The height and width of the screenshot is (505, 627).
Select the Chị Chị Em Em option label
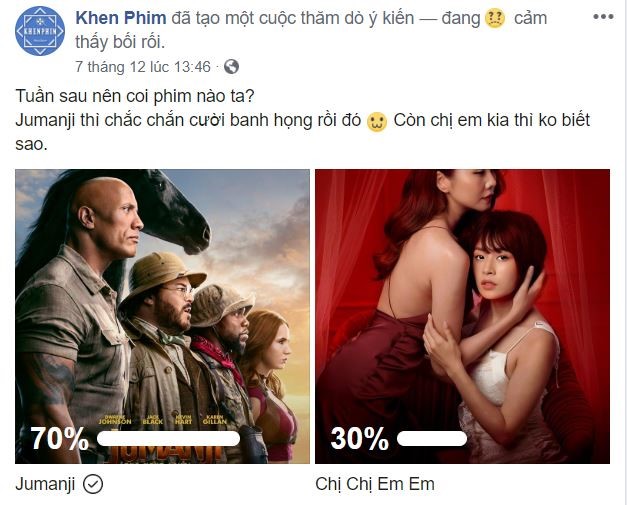tap(375, 484)
